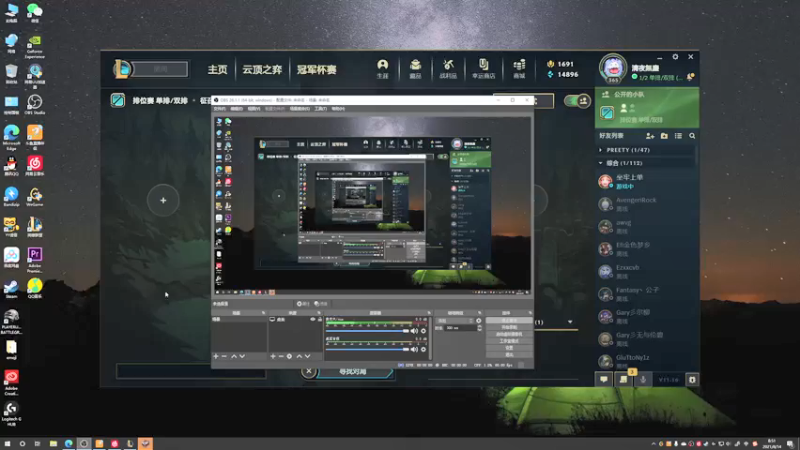The width and height of the screenshot is (800, 450).
Task: Open League client Collection (藏品) icon
Action: 415,69
